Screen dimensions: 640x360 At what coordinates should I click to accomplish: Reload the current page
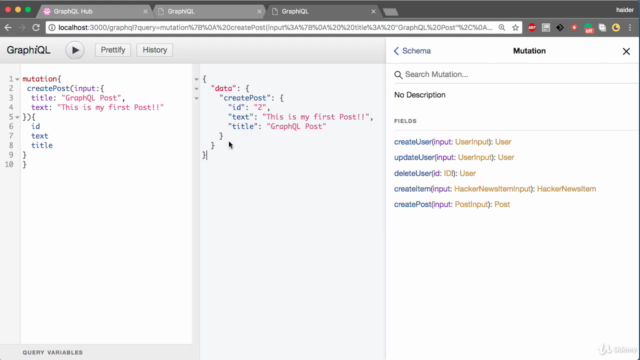point(36,28)
